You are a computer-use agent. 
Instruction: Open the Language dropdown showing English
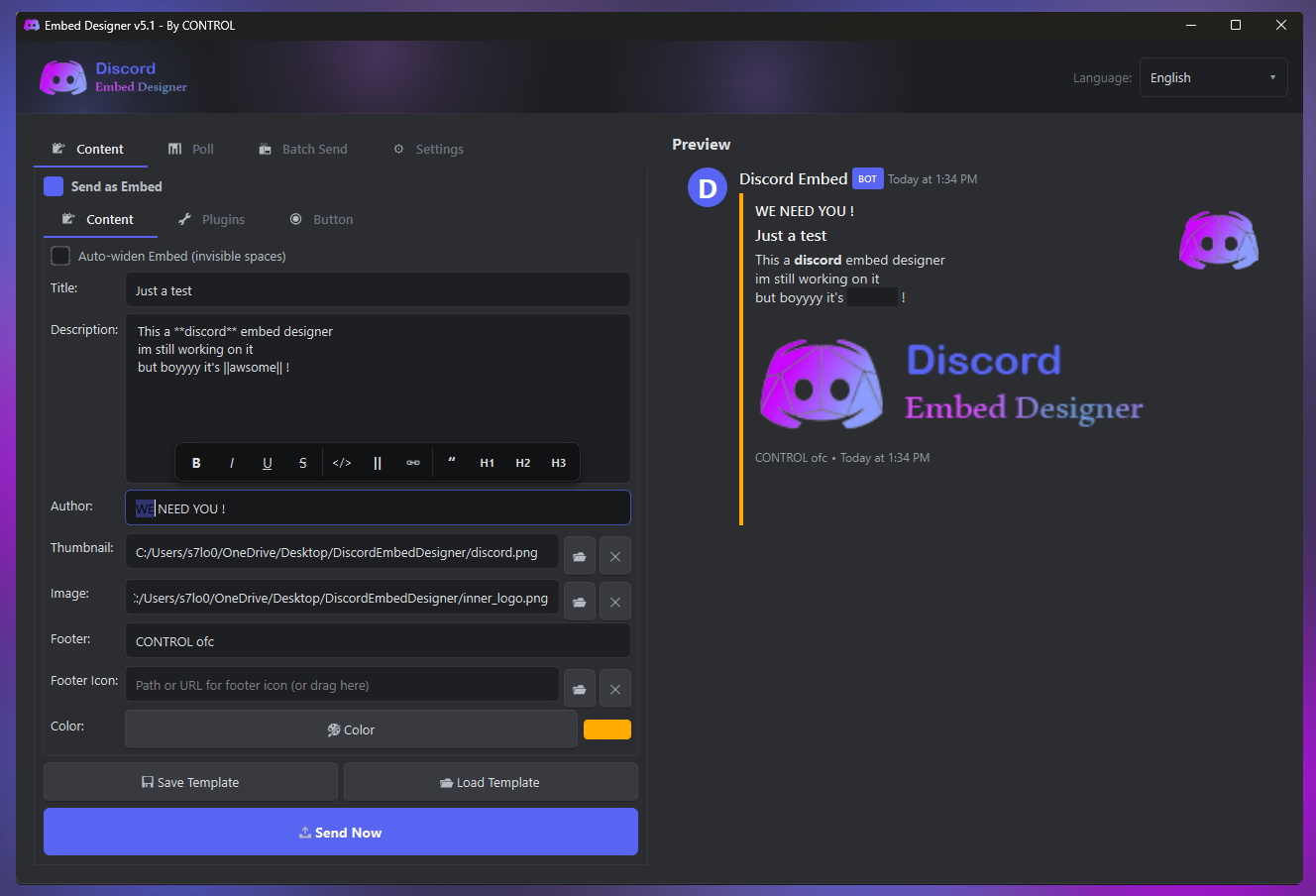click(x=1214, y=77)
